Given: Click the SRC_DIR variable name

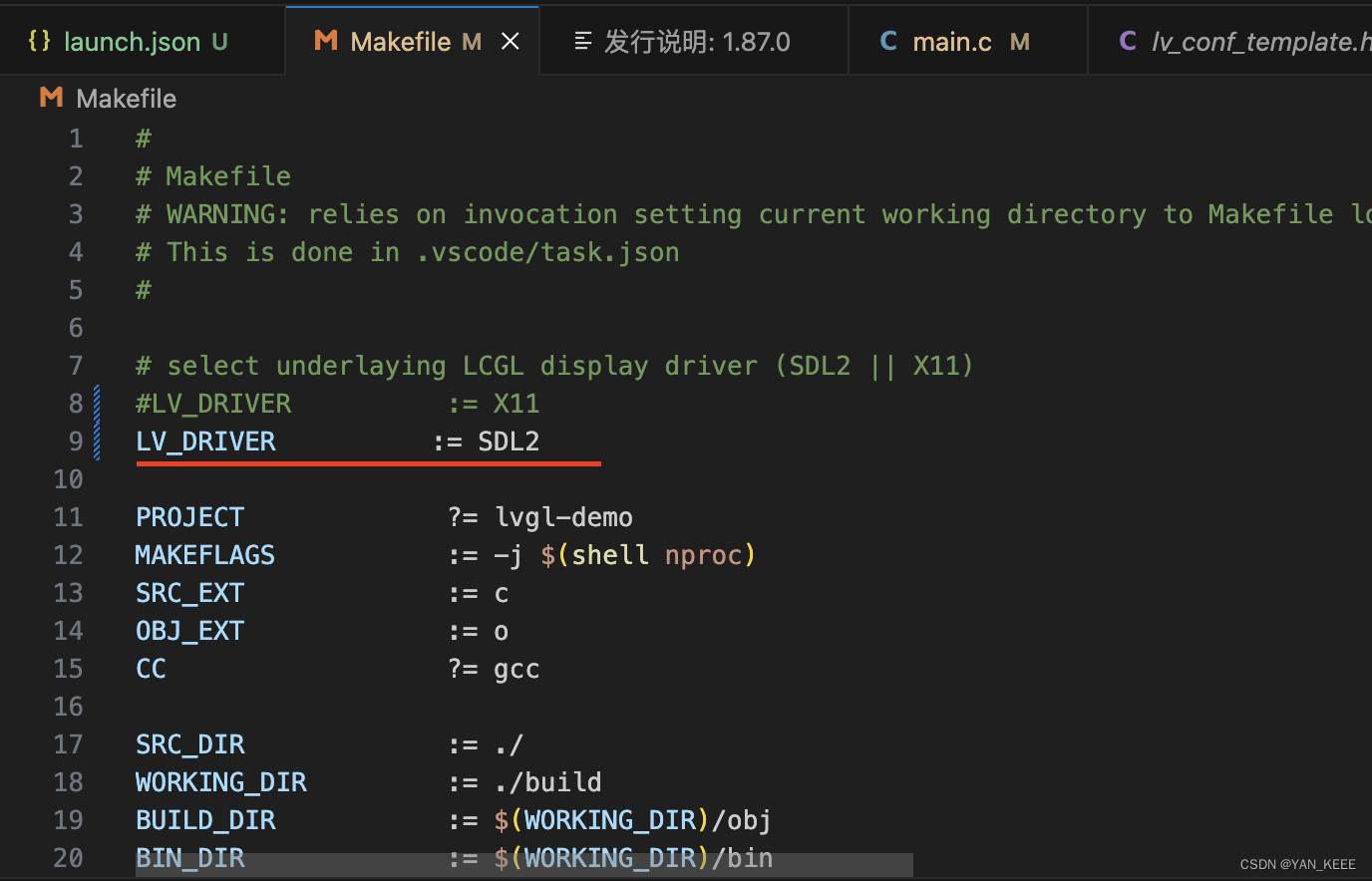Looking at the screenshot, I should click(189, 744).
